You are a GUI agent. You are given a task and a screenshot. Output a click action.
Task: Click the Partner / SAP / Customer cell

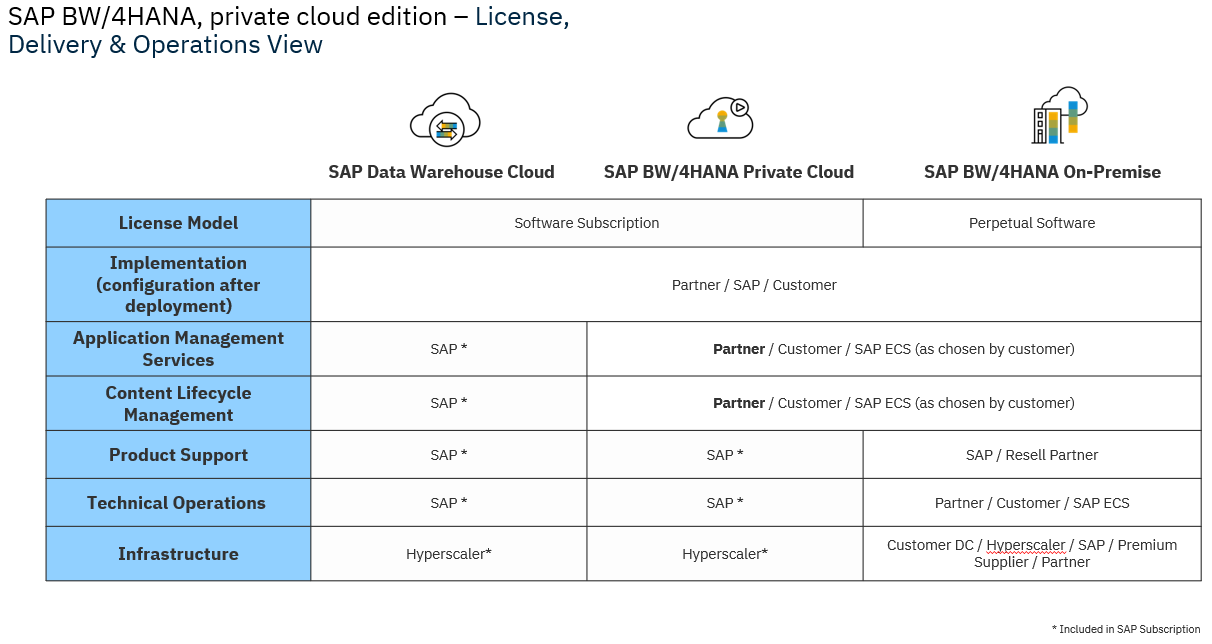(756, 285)
